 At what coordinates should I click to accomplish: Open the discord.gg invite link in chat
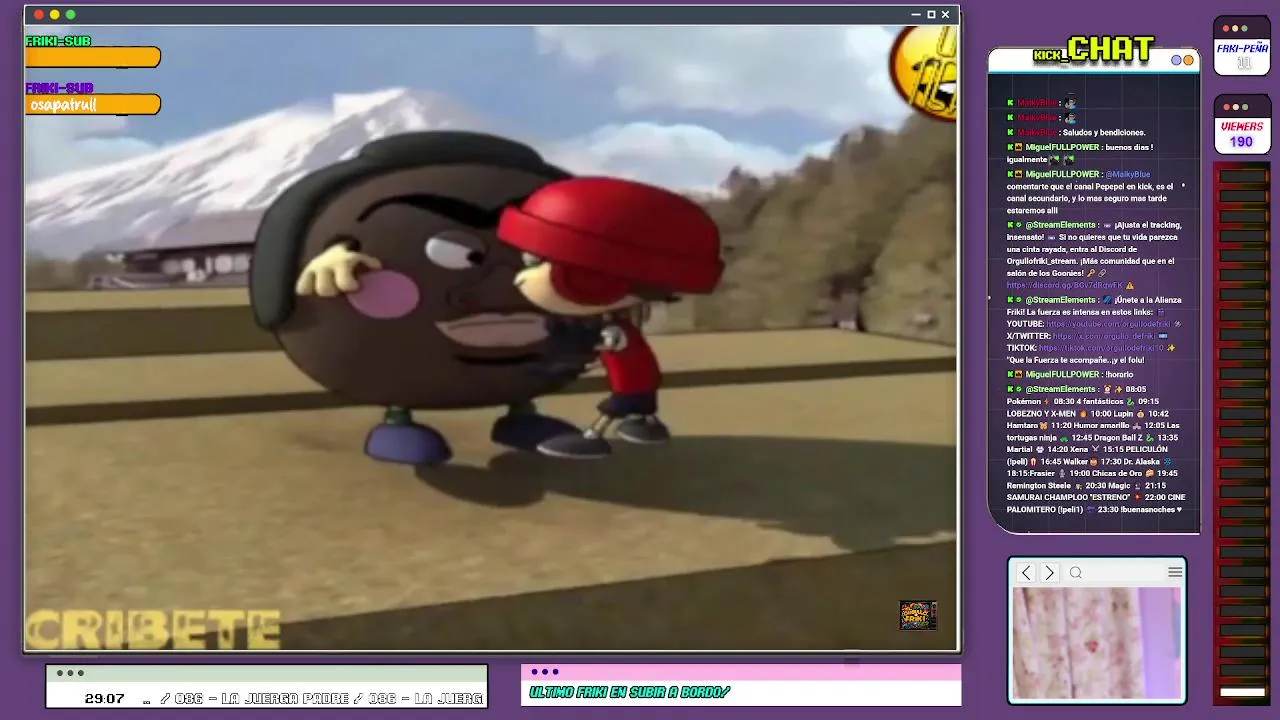(1065, 285)
